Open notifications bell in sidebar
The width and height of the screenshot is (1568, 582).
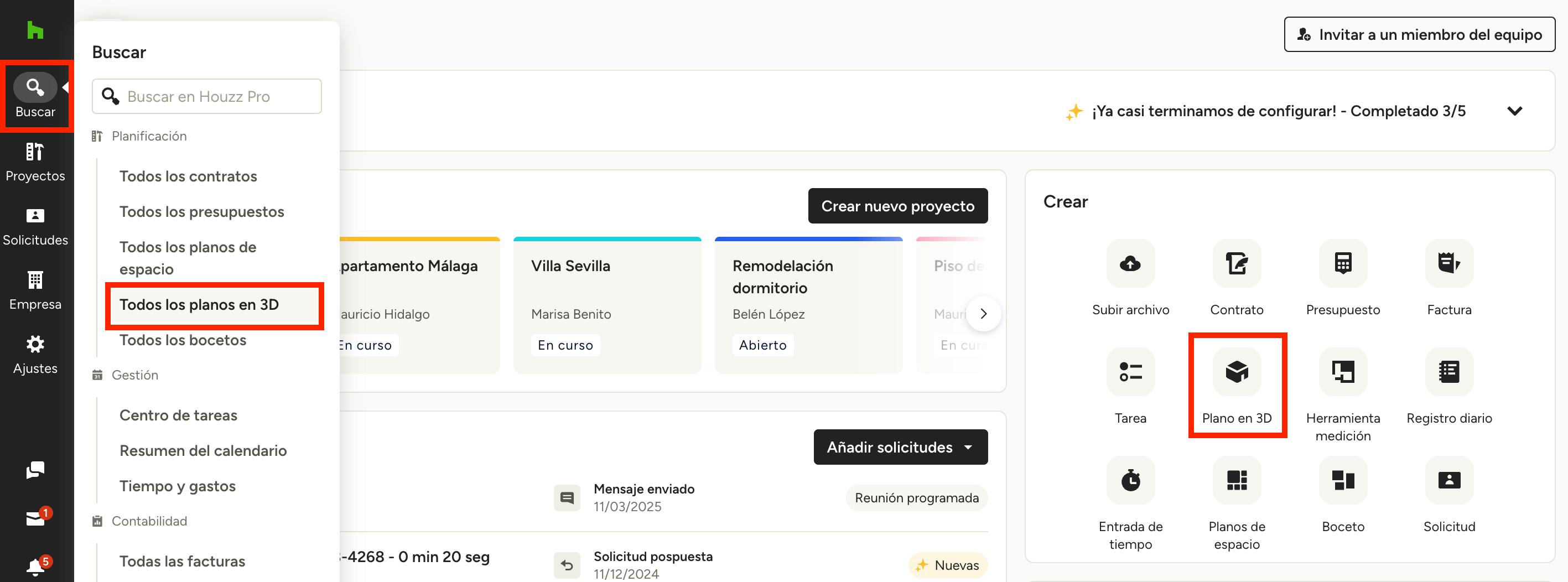[x=35, y=567]
